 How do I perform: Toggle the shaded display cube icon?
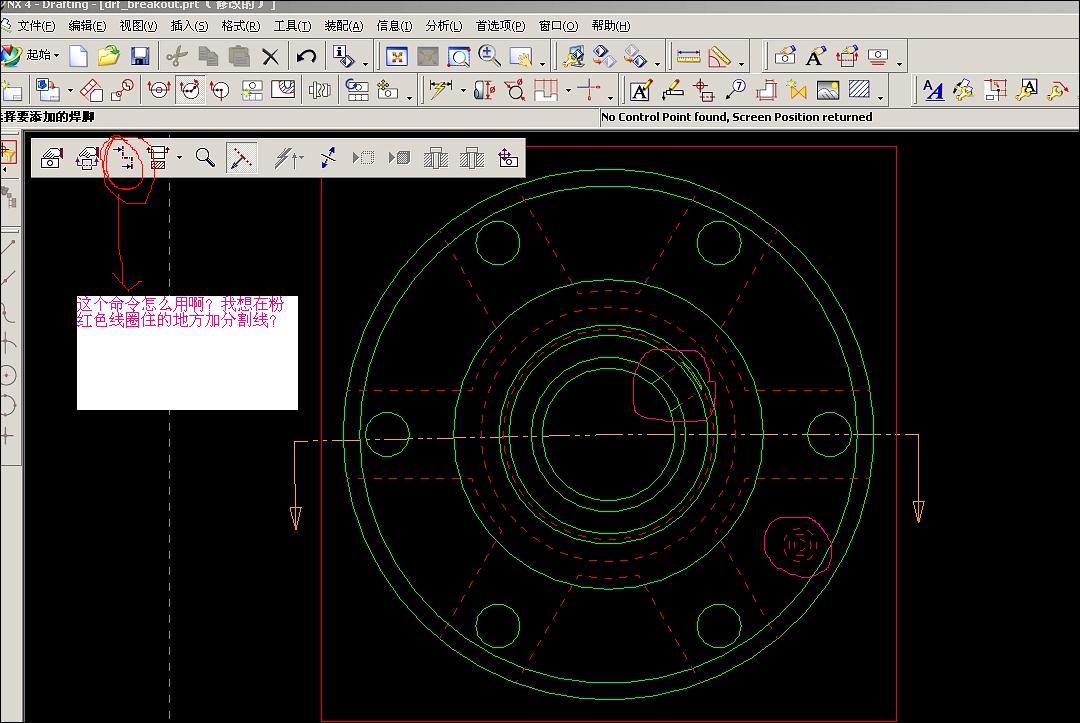399,158
